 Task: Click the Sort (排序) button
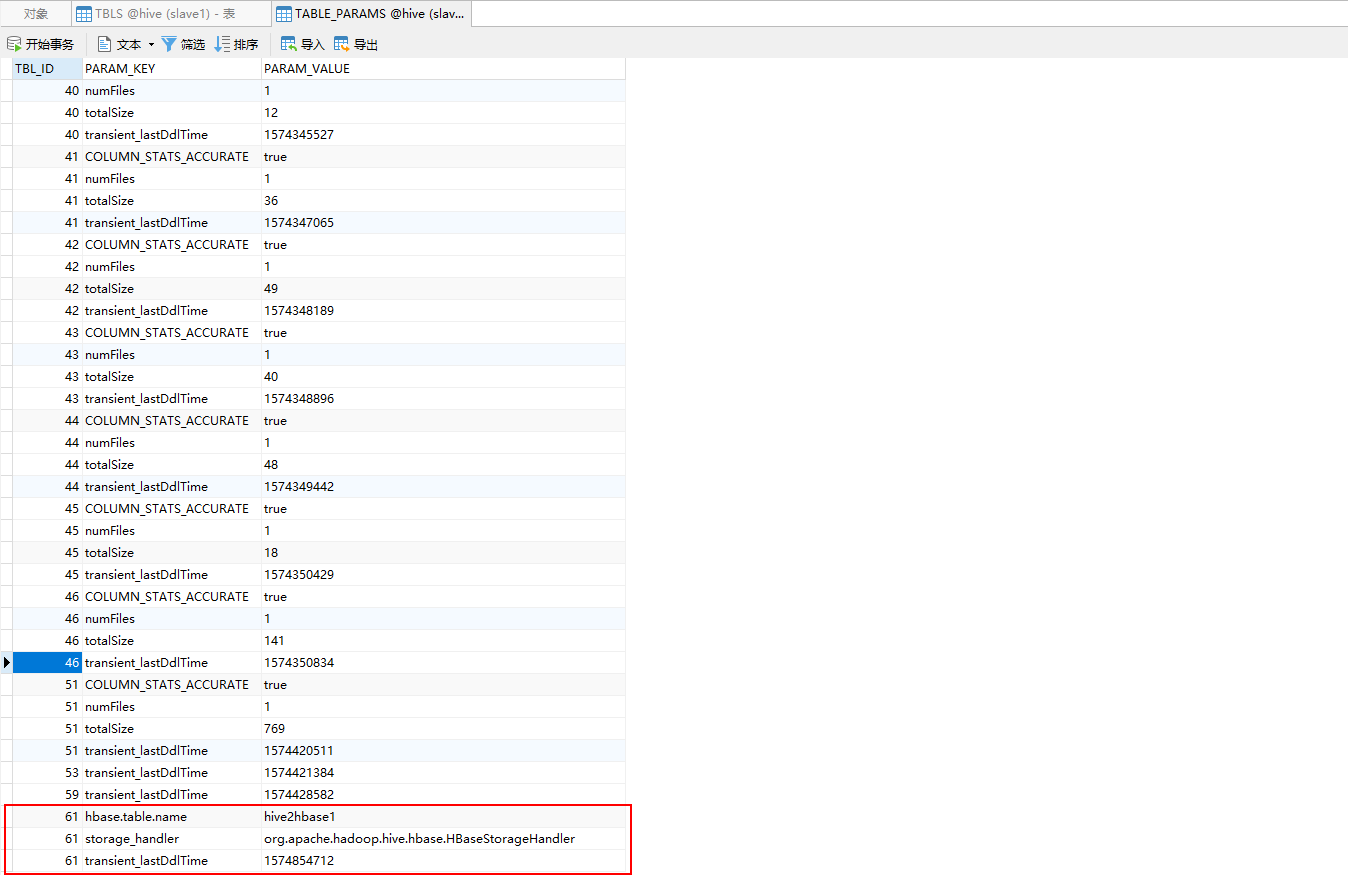237,44
